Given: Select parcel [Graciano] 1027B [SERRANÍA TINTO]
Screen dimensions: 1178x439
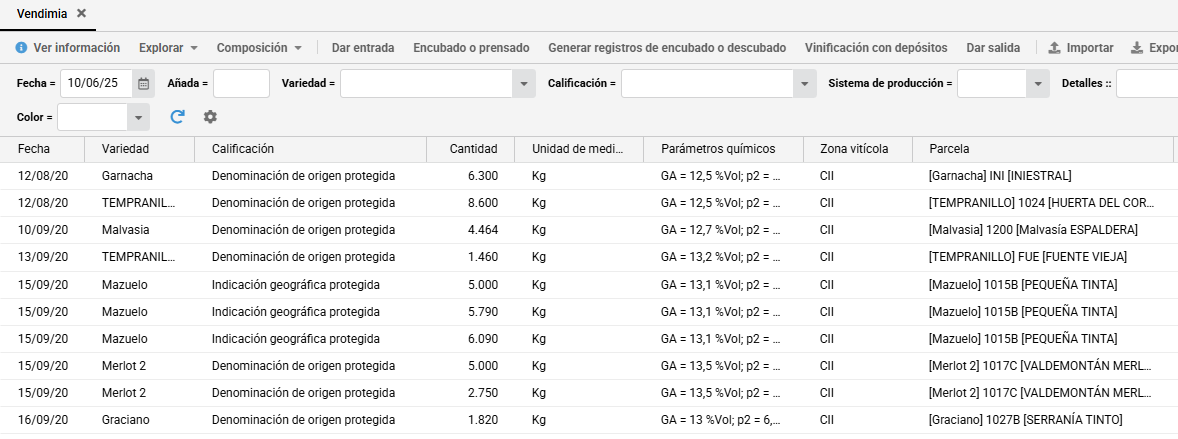Looking at the screenshot, I should [x=1043, y=419].
